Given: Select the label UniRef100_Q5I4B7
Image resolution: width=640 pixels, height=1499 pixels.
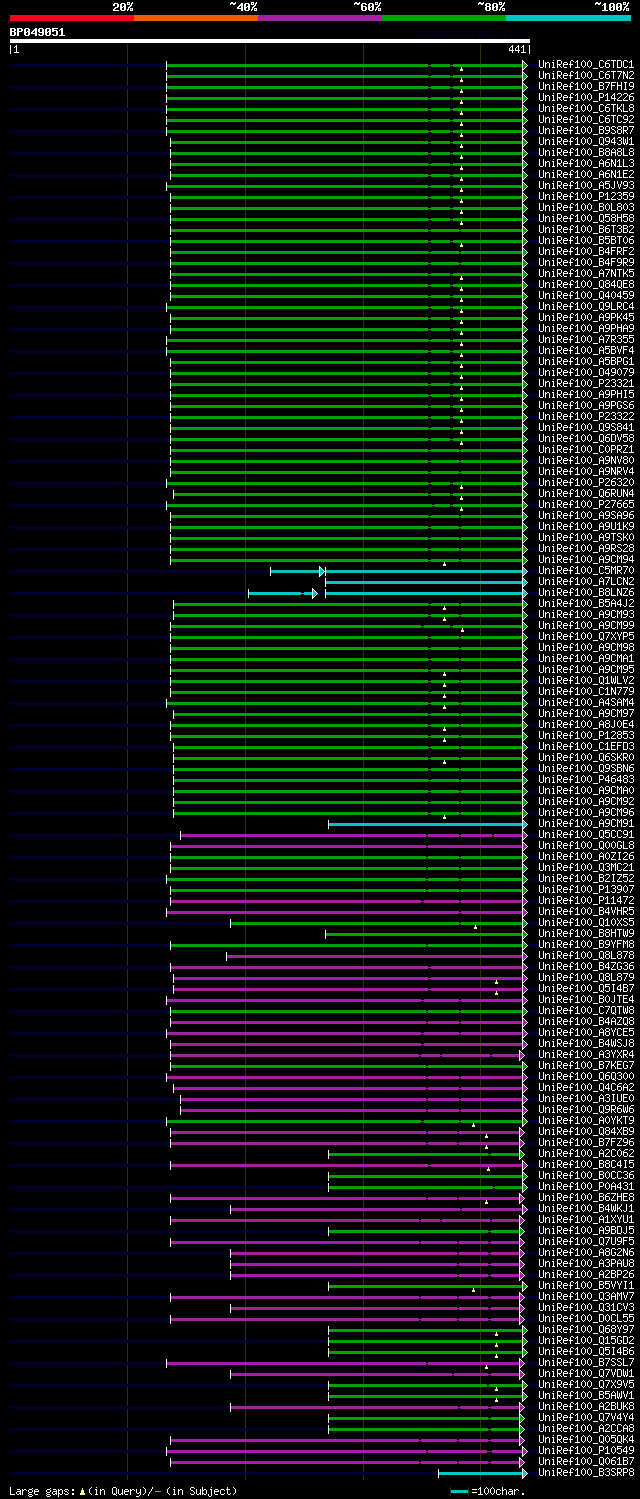Looking at the screenshot, I should click(x=586, y=989).
